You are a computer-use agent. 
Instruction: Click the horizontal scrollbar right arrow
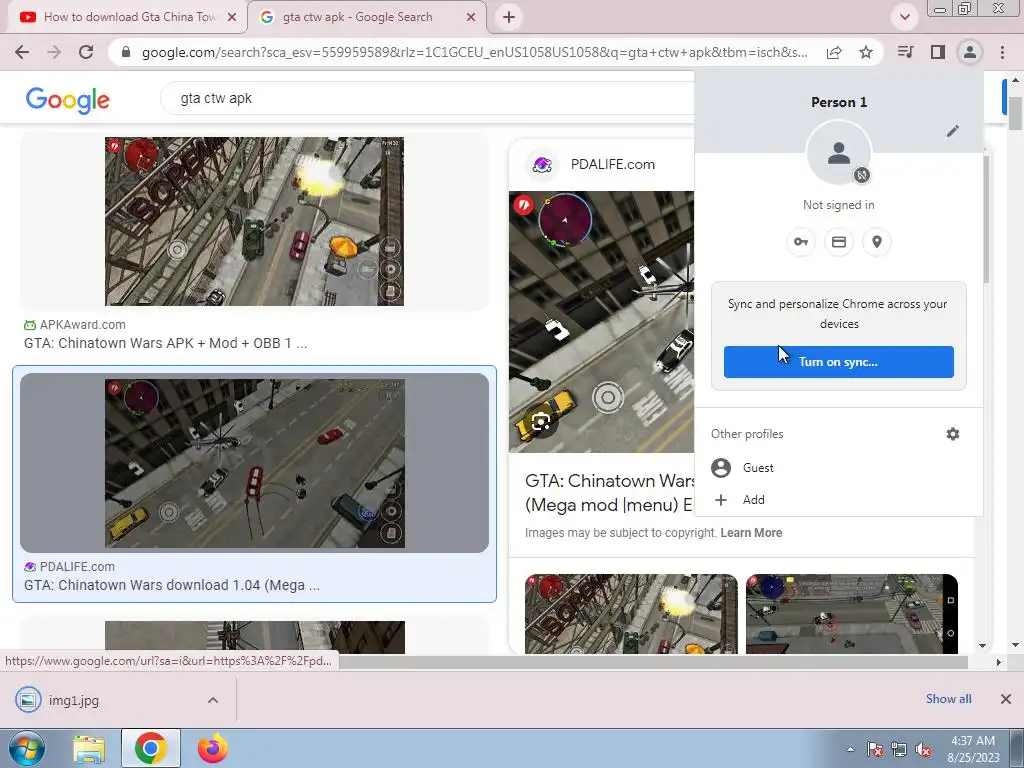click(999, 662)
